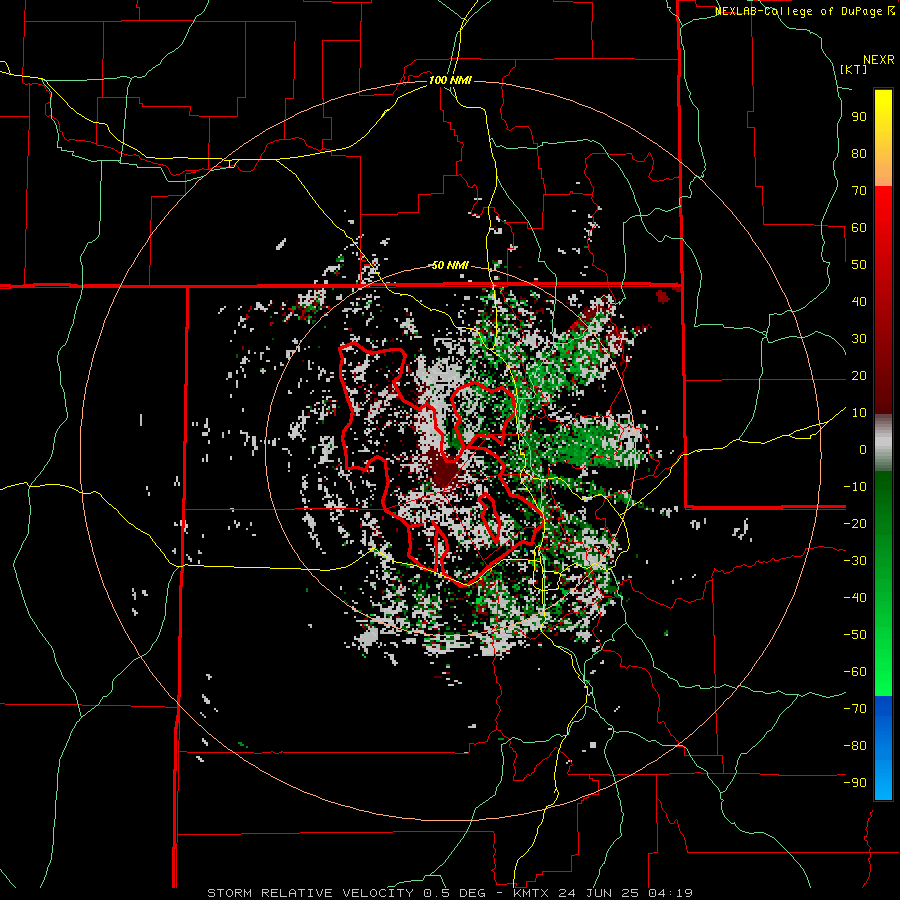Click the 60 value on velocity scale

click(859, 227)
